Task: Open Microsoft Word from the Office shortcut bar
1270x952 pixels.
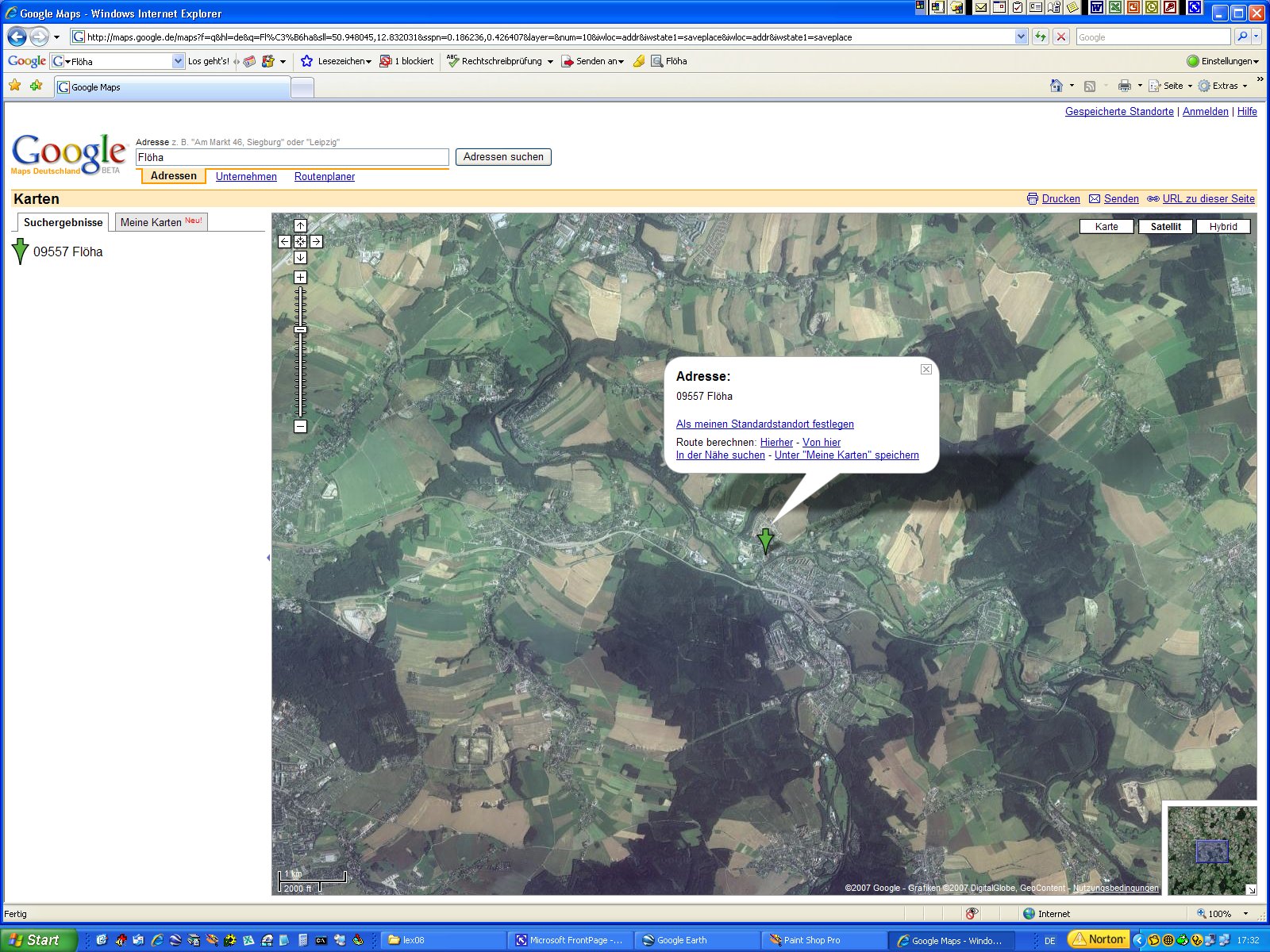Action: pyautogui.click(x=1096, y=7)
